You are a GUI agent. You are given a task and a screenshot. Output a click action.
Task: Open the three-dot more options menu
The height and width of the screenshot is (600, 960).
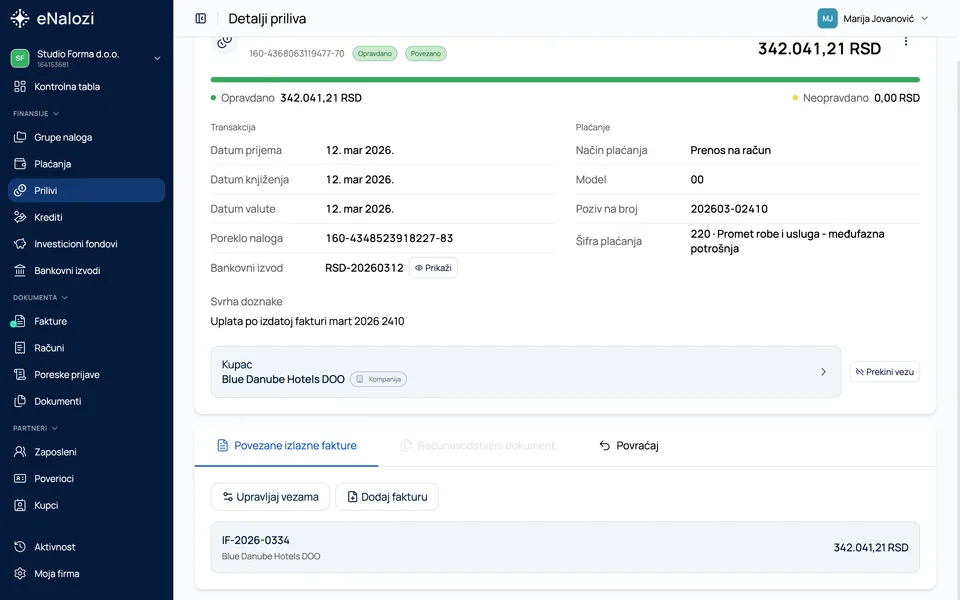906,42
